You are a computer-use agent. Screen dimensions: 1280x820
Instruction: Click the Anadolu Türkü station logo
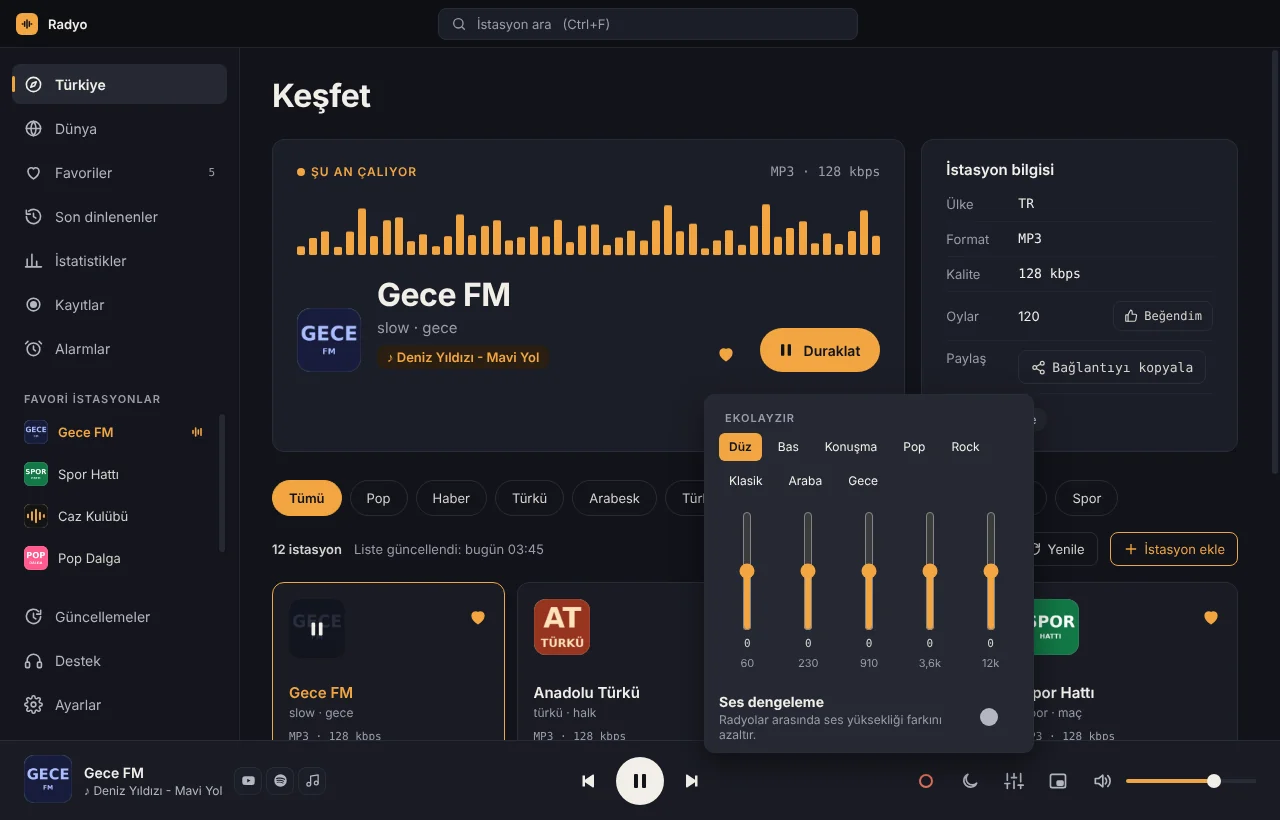click(x=562, y=627)
